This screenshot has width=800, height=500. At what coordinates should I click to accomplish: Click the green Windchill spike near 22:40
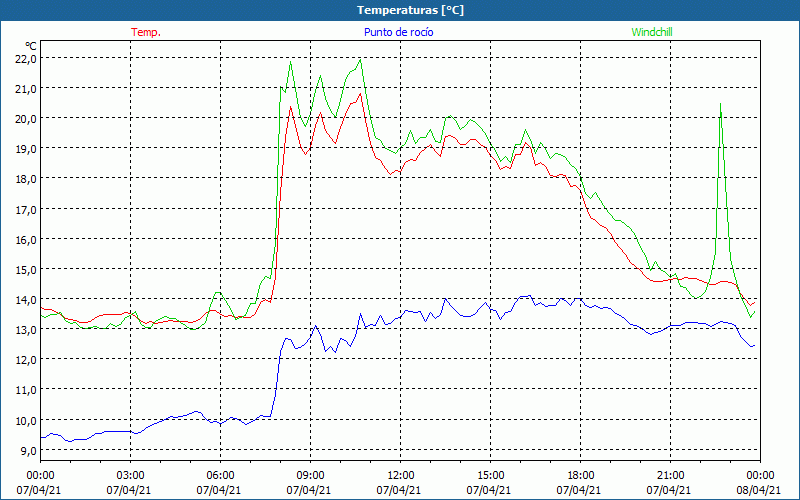(720, 105)
